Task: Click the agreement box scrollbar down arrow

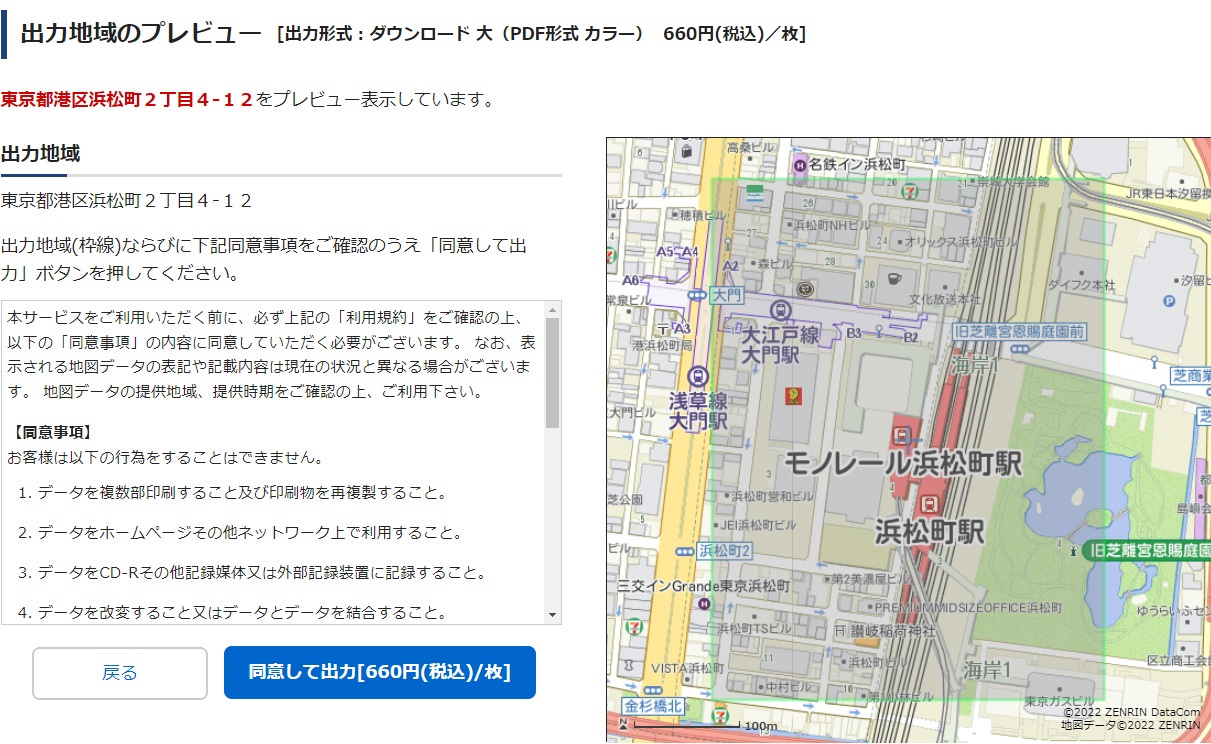Action: [x=553, y=612]
